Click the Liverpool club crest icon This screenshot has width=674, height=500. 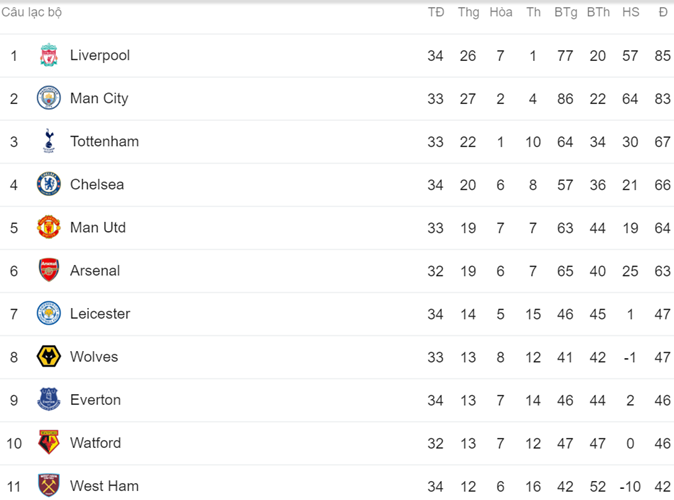click(48, 56)
